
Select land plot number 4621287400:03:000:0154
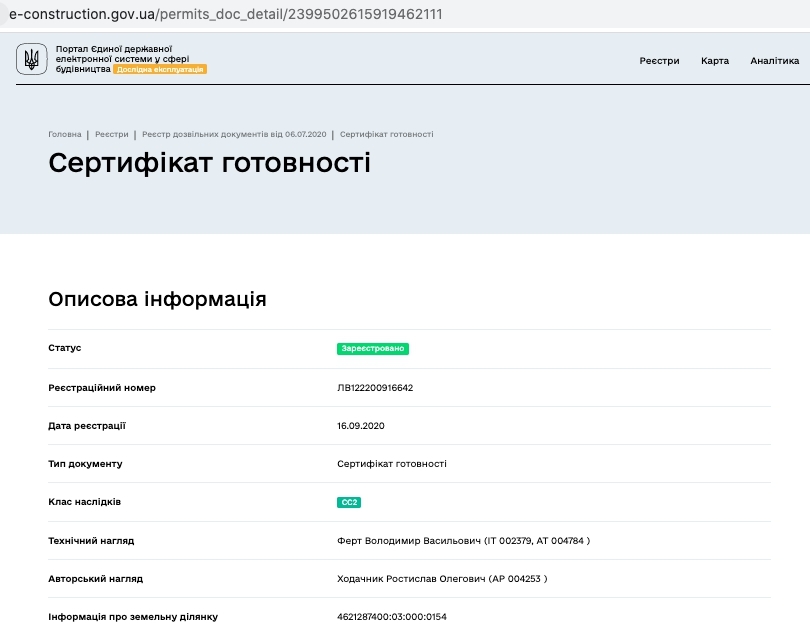coord(392,617)
